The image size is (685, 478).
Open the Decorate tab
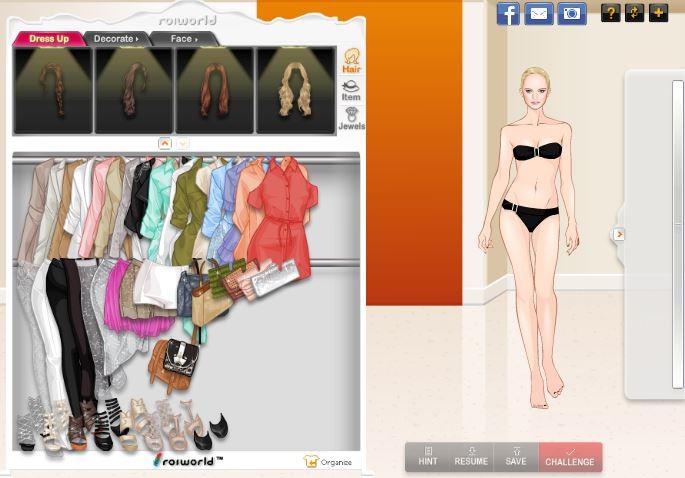pyautogui.click(x=116, y=39)
